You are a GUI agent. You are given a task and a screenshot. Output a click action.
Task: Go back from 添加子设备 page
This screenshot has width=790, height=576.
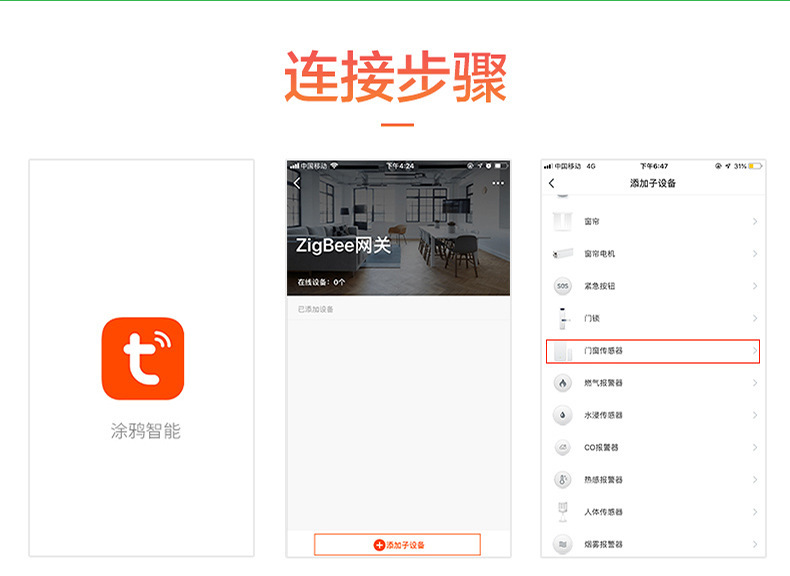point(552,183)
